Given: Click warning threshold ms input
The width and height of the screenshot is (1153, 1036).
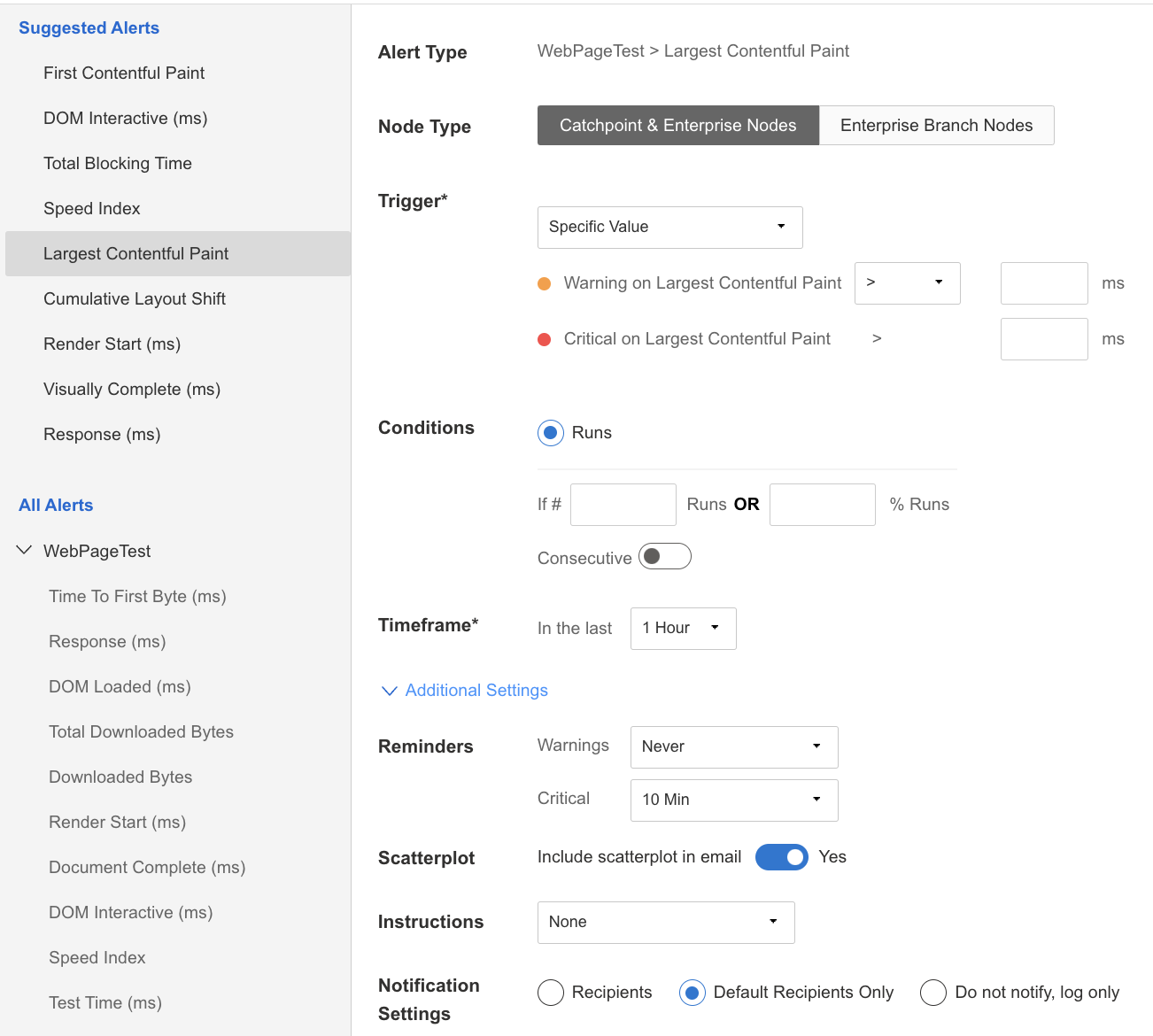Looking at the screenshot, I should (1044, 283).
